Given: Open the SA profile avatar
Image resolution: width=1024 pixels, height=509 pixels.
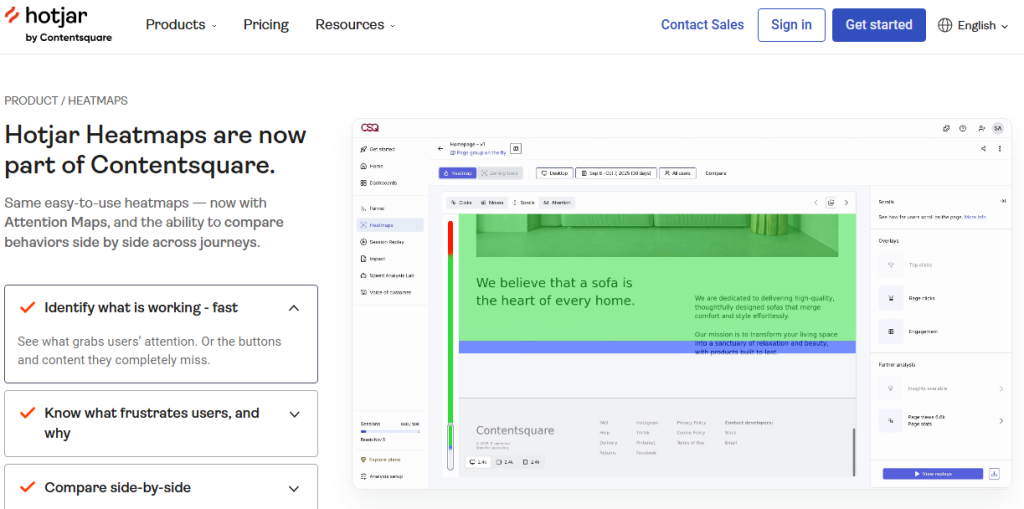Looking at the screenshot, I should tap(997, 128).
